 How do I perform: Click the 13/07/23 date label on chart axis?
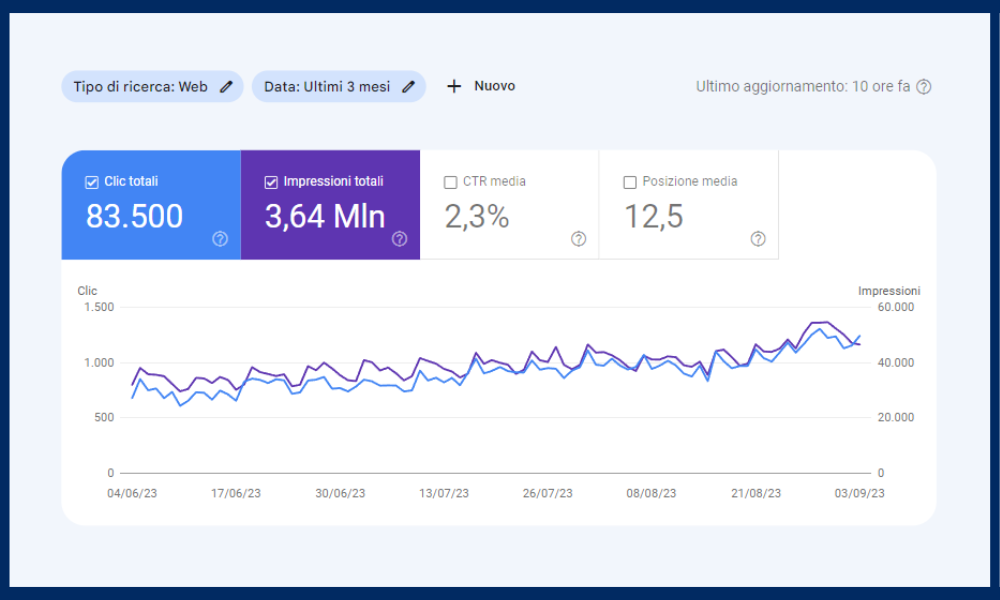443,493
